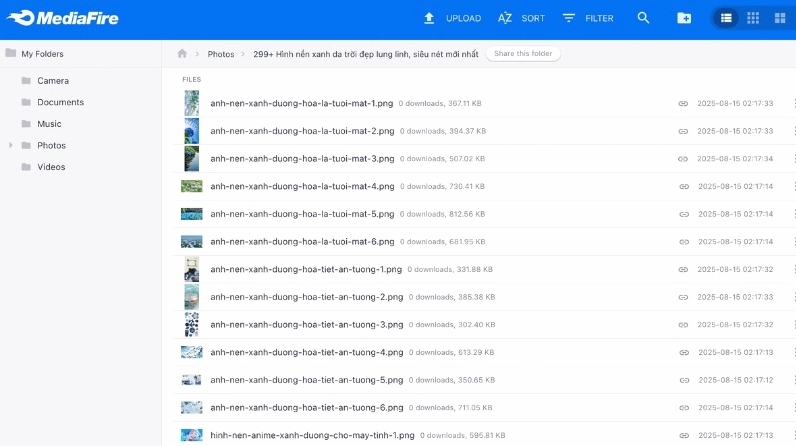This screenshot has width=796, height=446.
Task: Open the Filter dropdown
Action: (x=588, y=18)
